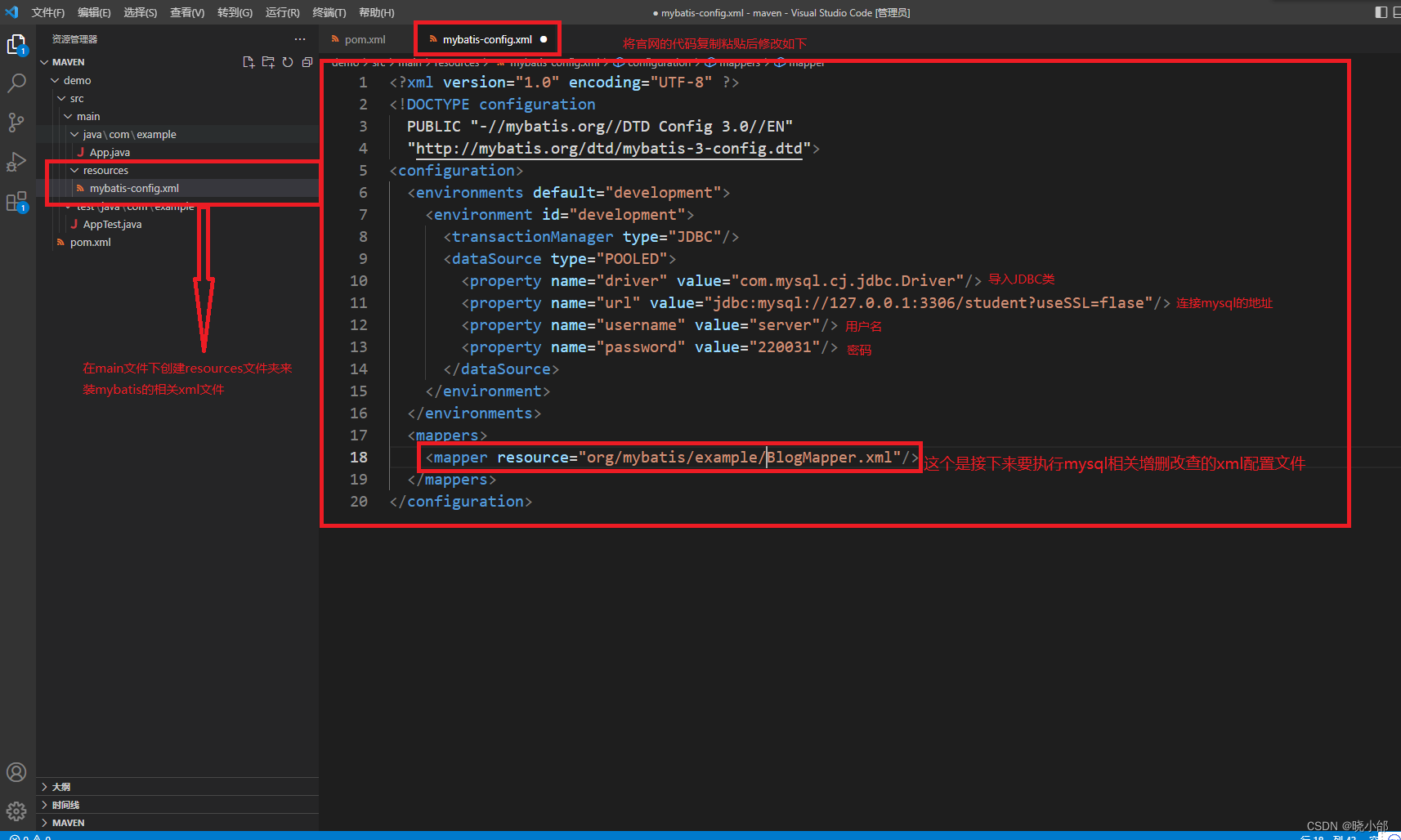Create a new folder using Explorer toolbar

(x=268, y=61)
